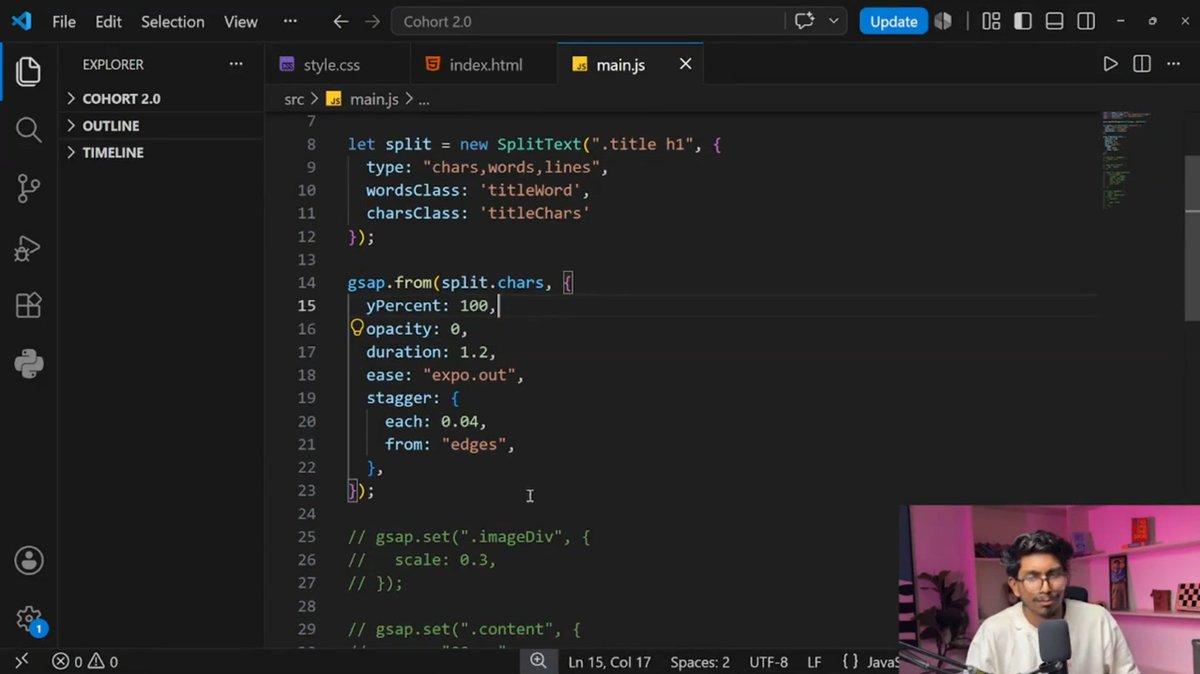Open the Explorer view in activity bar
Image resolution: width=1200 pixels, height=674 pixels.
[28, 72]
